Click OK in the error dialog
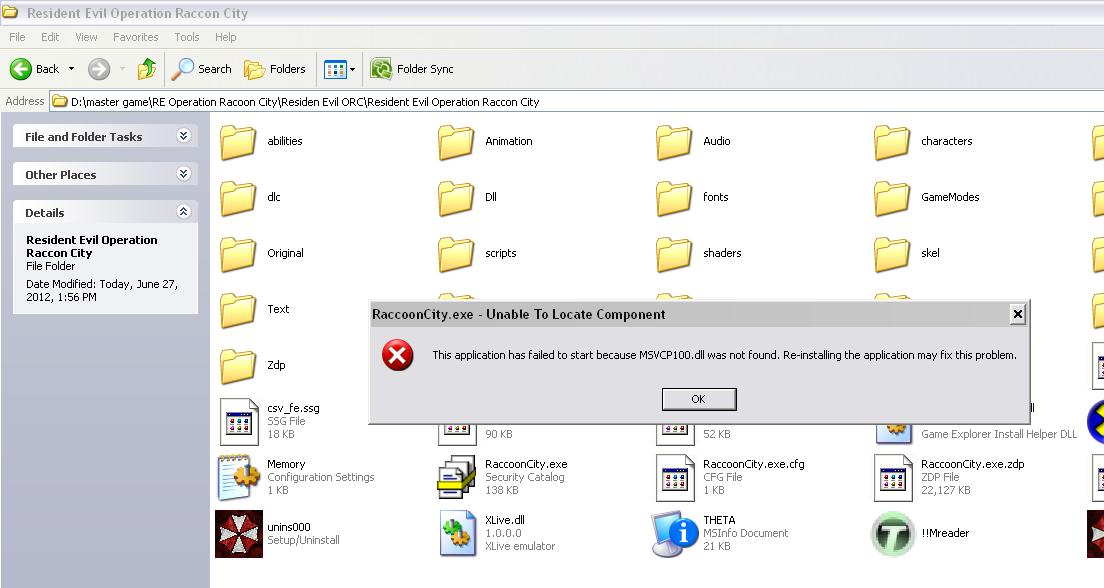The image size is (1104, 588). coord(698,399)
